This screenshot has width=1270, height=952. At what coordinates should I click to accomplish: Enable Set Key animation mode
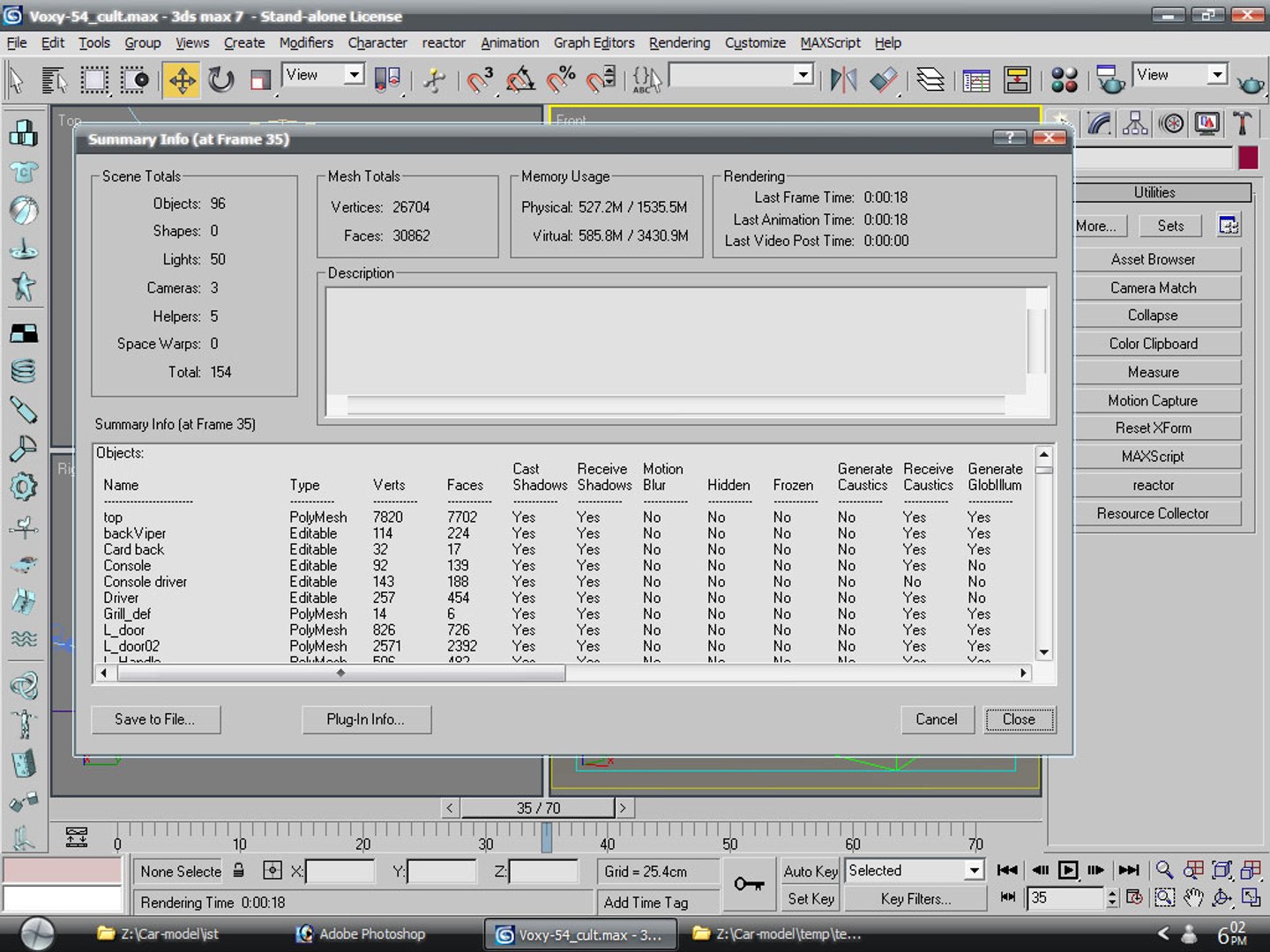point(811,898)
